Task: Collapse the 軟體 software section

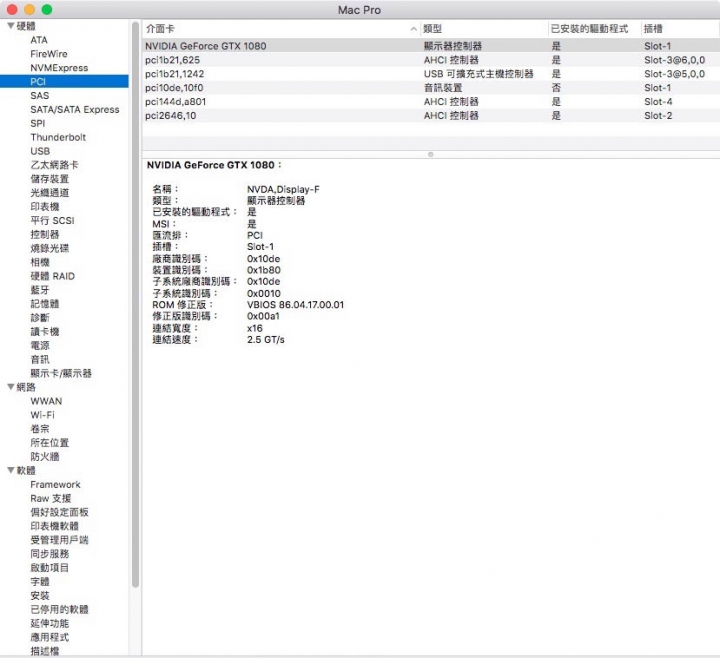Action: 11,470
